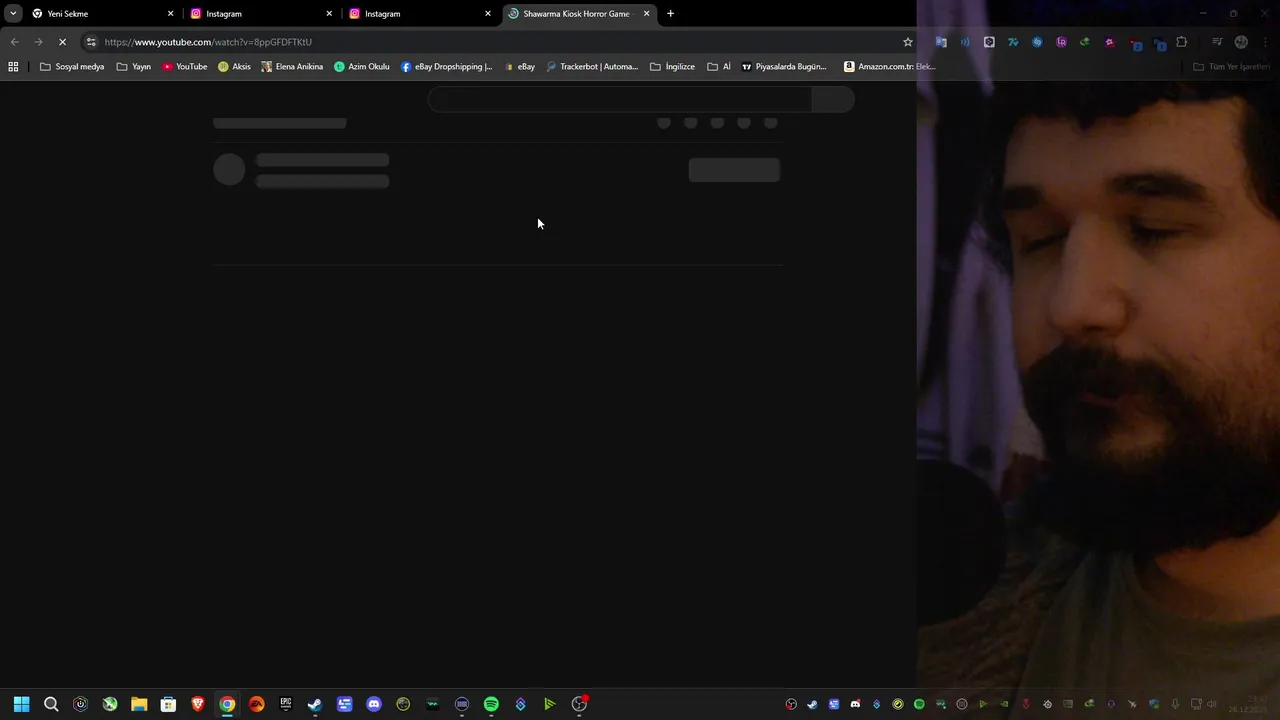The width and height of the screenshot is (1280, 720).
Task: Open the Brave browser from taskbar
Action: (x=198, y=704)
